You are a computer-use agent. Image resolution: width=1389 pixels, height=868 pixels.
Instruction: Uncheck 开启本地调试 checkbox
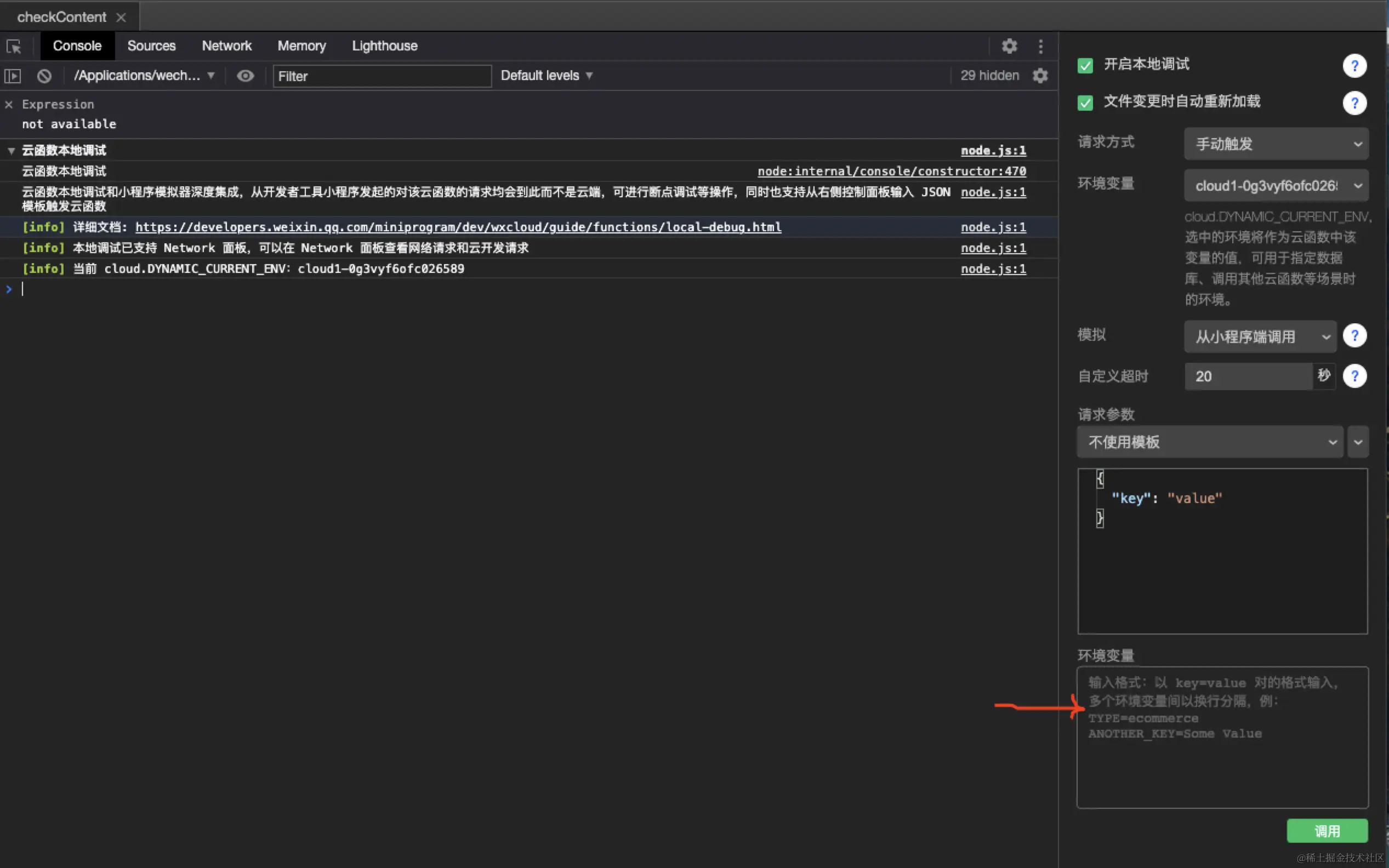pos(1085,65)
